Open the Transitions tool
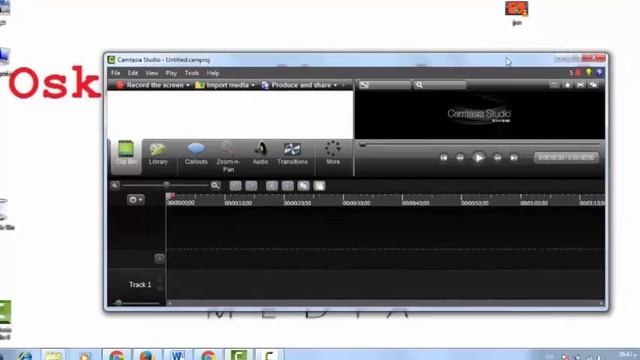Viewport: 640px width, 360px height. [292, 153]
